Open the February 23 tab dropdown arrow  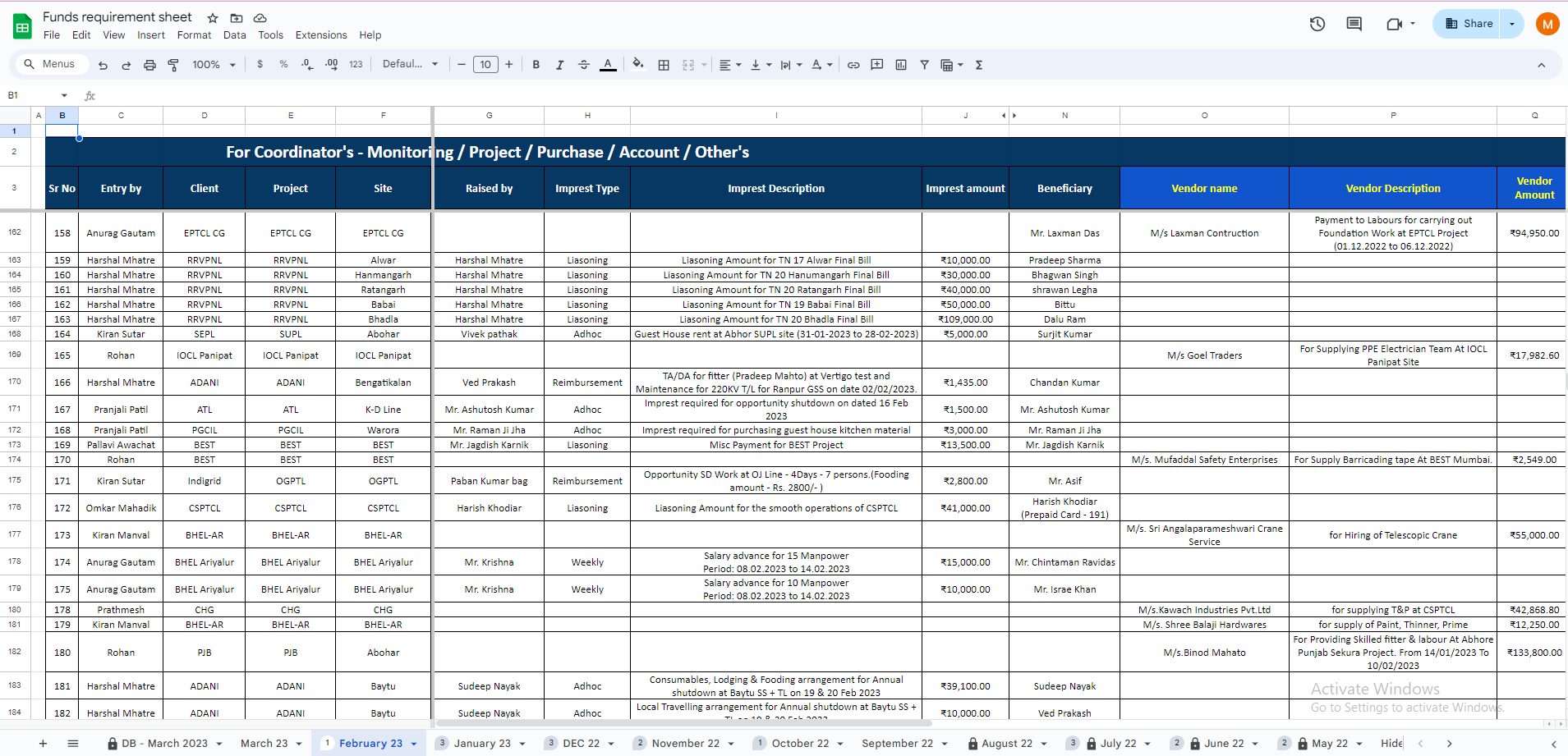(414, 744)
